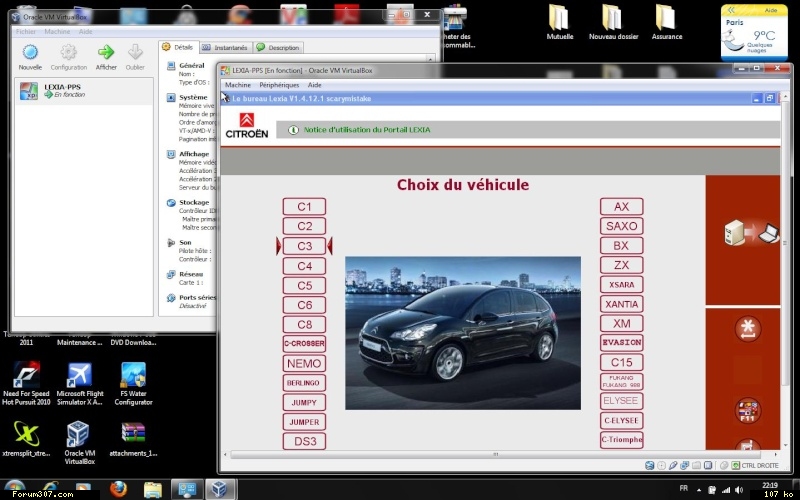Click the Notice d'utilisation du Portail LEXIA link
This screenshot has height=500, width=800.
tap(366, 130)
